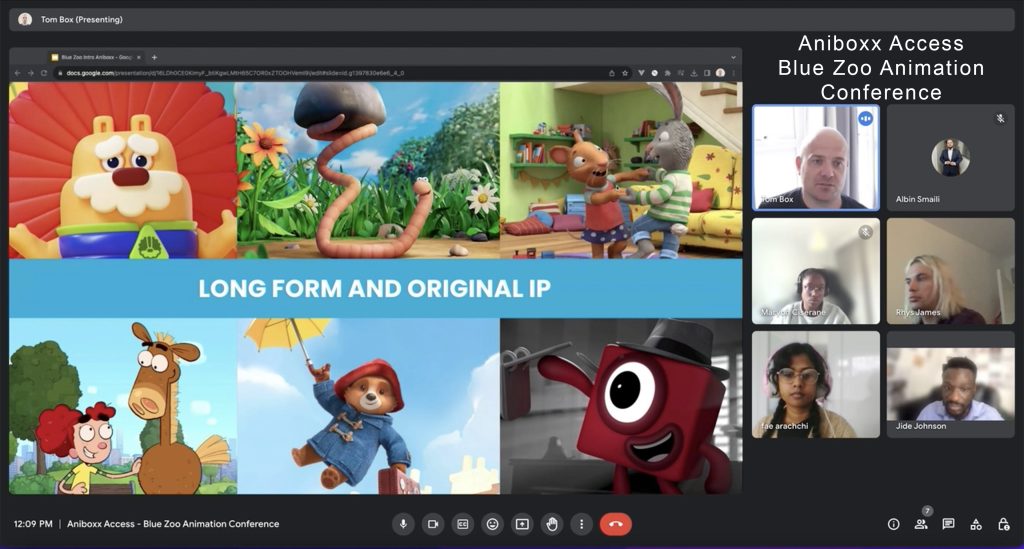
Task: Click the participant count badge showing 7
Action: [927, 511]
